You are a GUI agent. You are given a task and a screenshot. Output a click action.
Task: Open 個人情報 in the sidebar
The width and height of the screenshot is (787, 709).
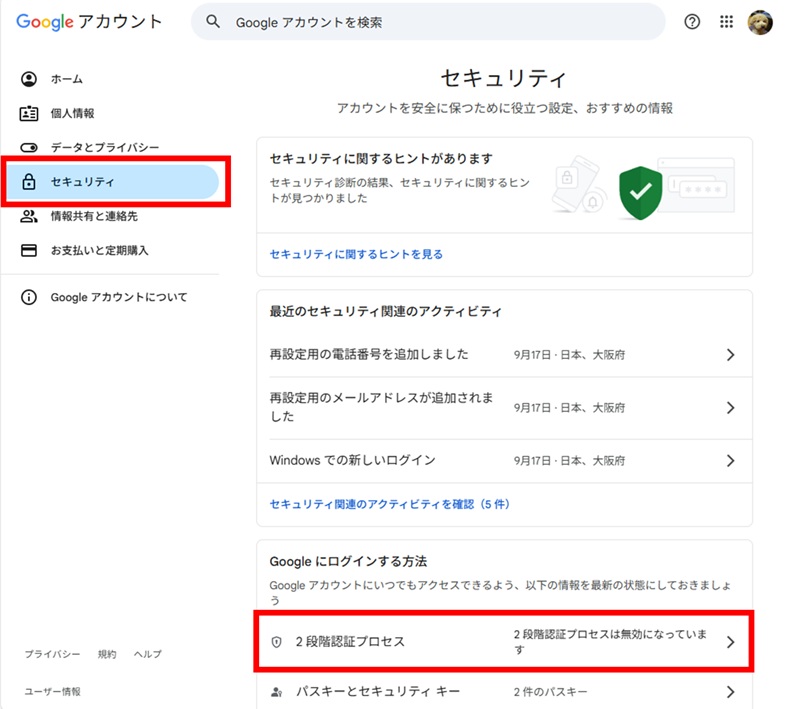[x=72, y=113]
